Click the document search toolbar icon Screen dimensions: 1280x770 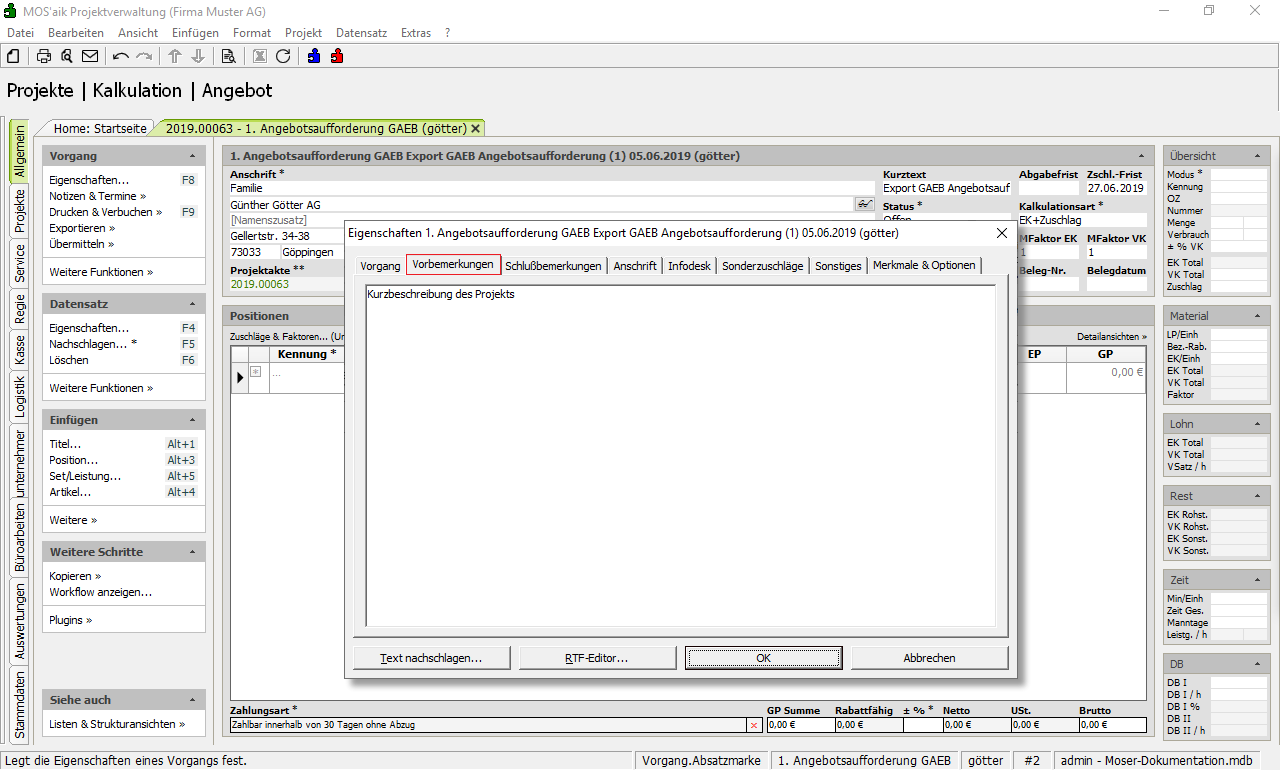[228, 56]
